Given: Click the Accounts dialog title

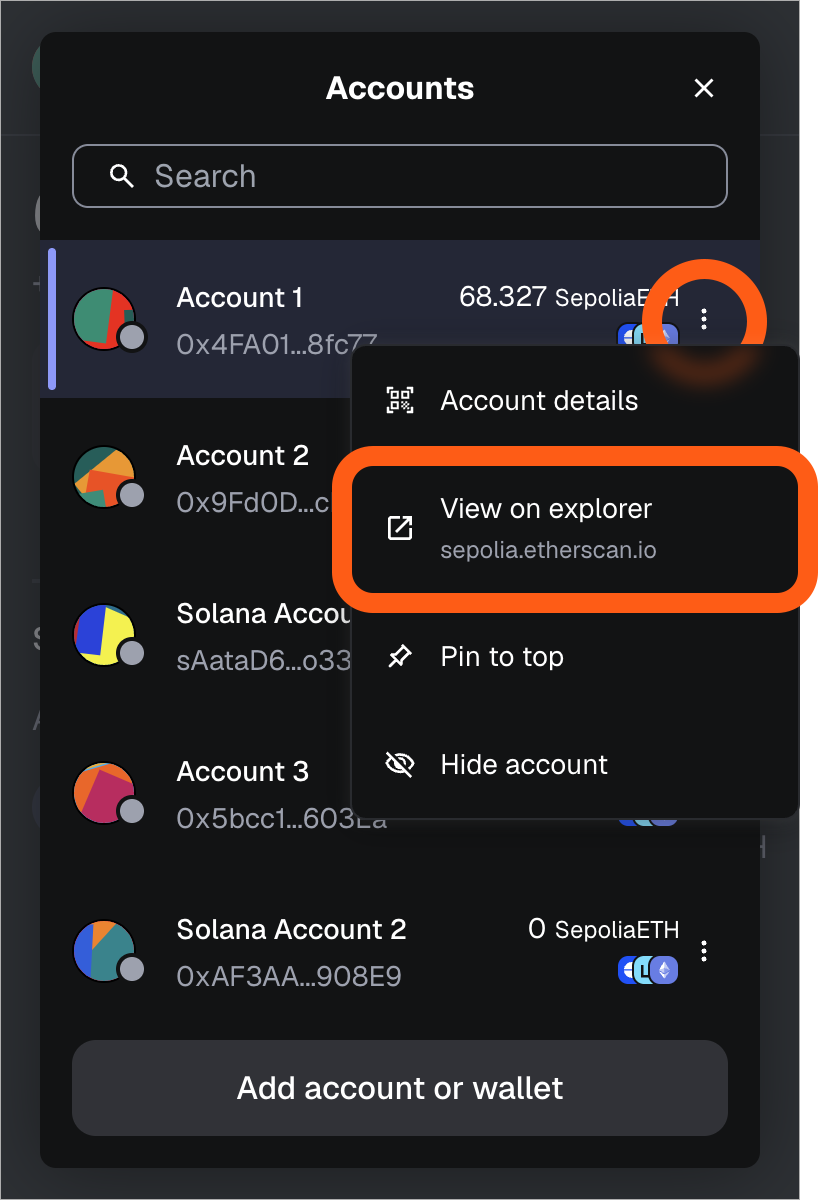Looking at the screenshot, I should [x=400, y=88].
